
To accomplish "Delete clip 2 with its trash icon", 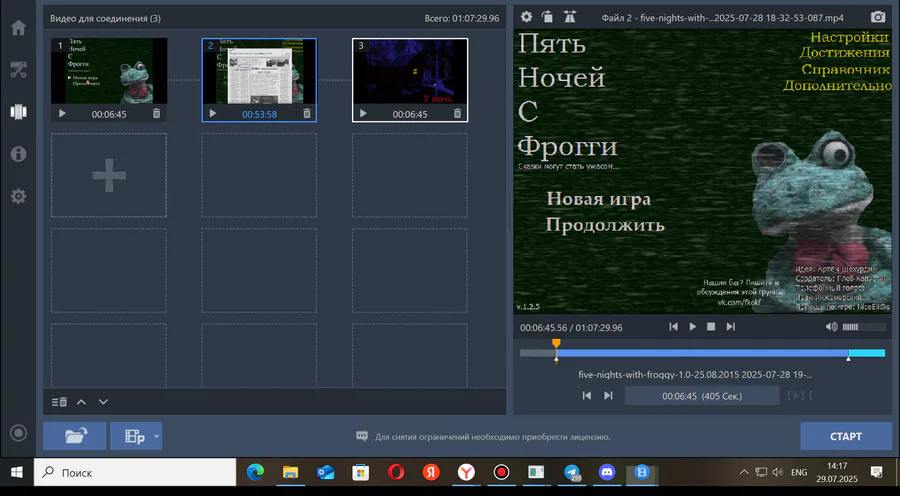I will coord(307,114).
